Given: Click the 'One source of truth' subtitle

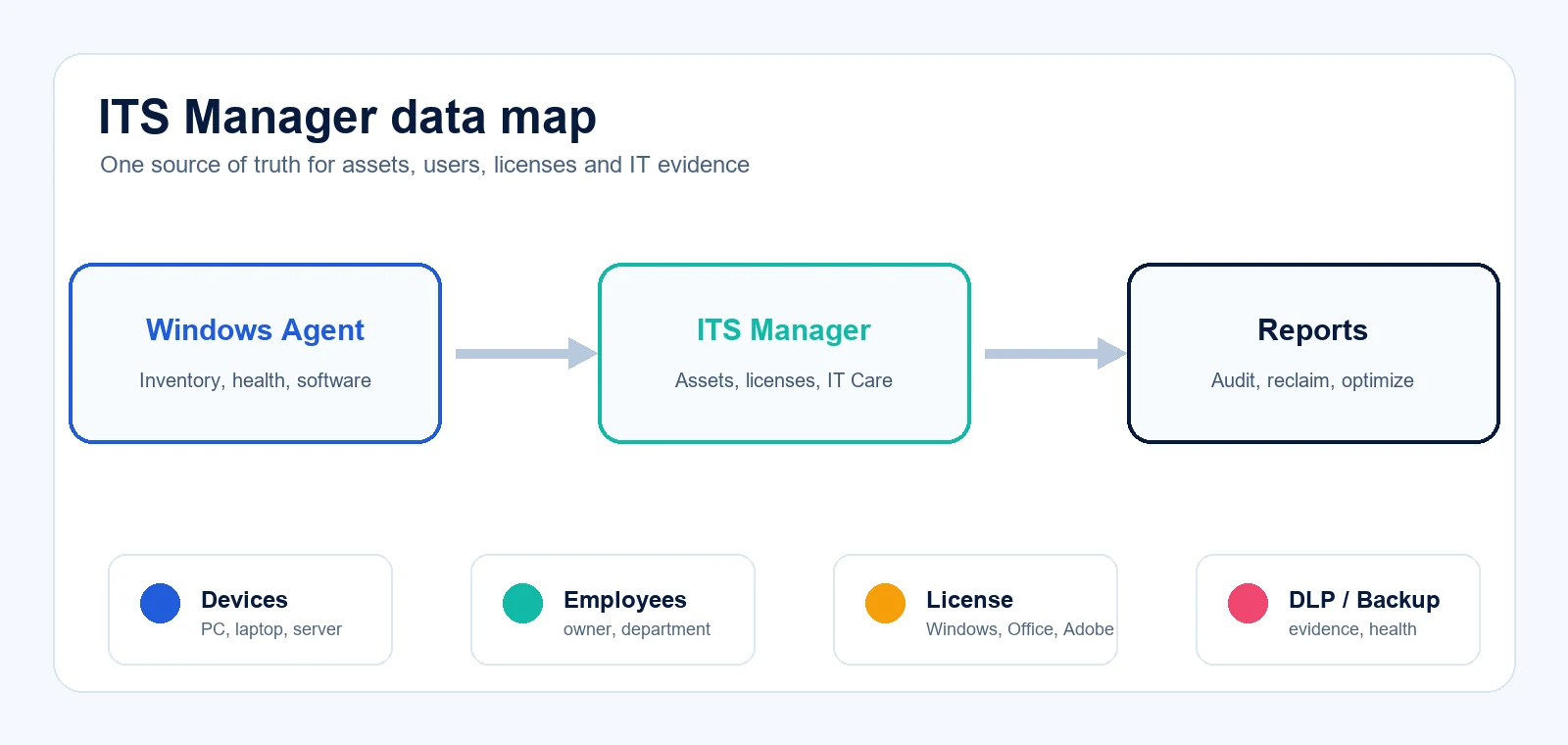Looking at the screenshot, I should pos(424,165).
